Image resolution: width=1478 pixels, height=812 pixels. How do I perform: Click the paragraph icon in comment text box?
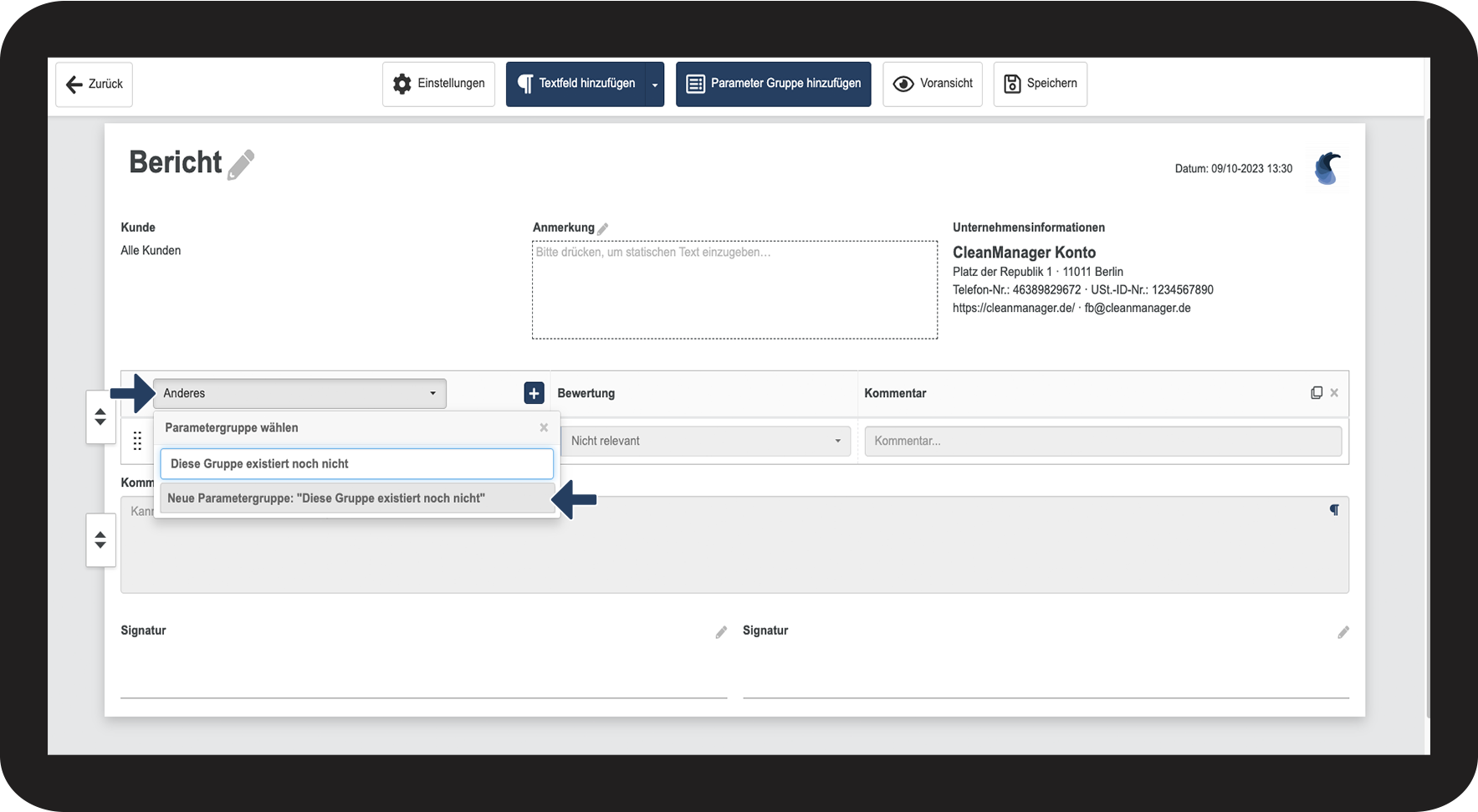point(1334,510)
